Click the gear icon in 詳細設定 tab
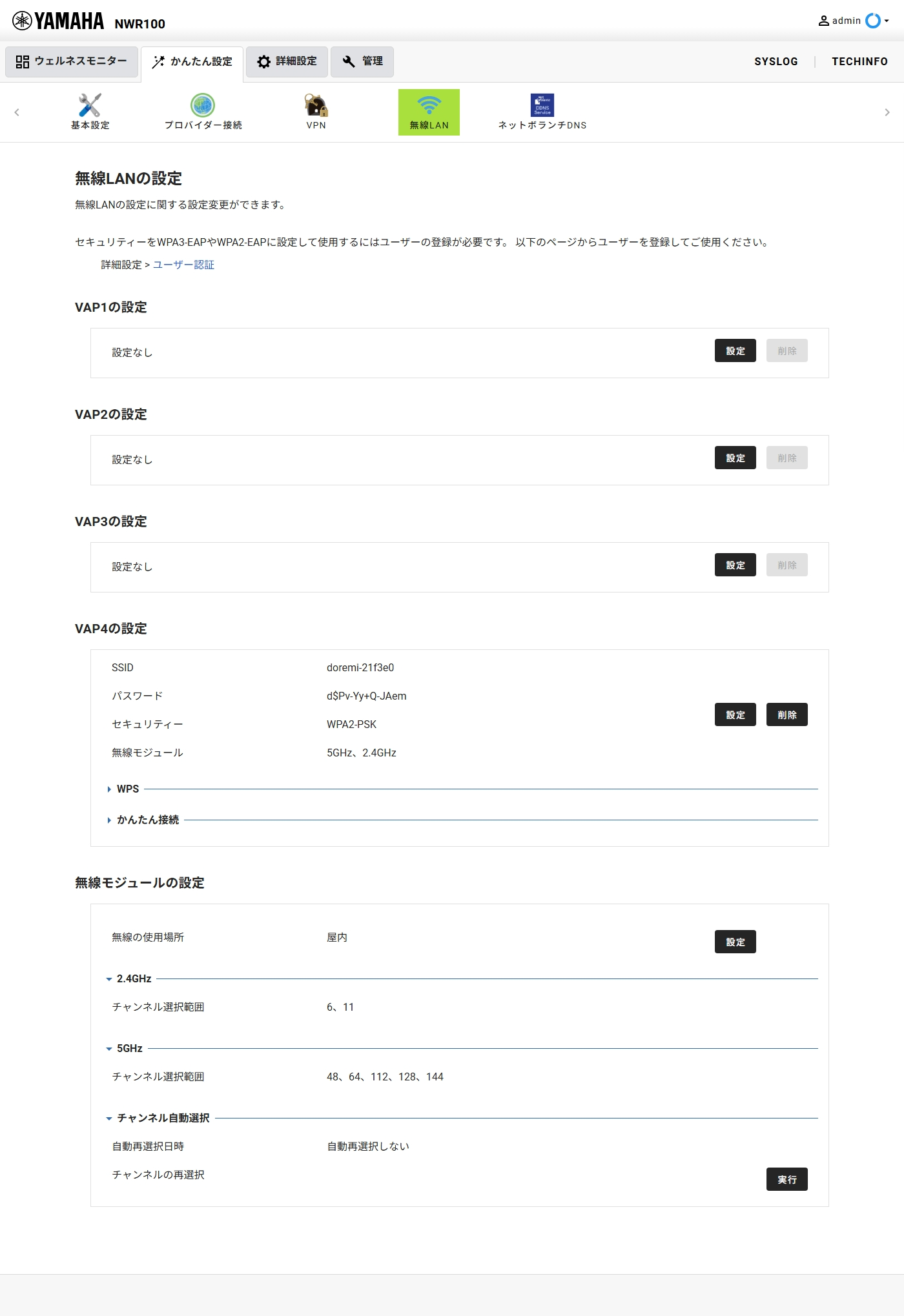The height and width of the screenshot is (1316, 904). (263, 61)
